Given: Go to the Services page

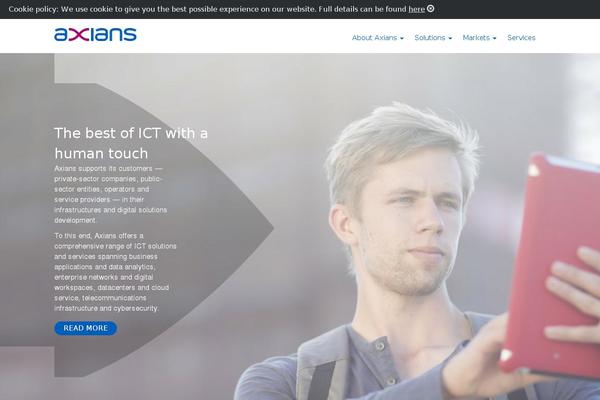Looking at the screenshot, I should tap(521, 38).
